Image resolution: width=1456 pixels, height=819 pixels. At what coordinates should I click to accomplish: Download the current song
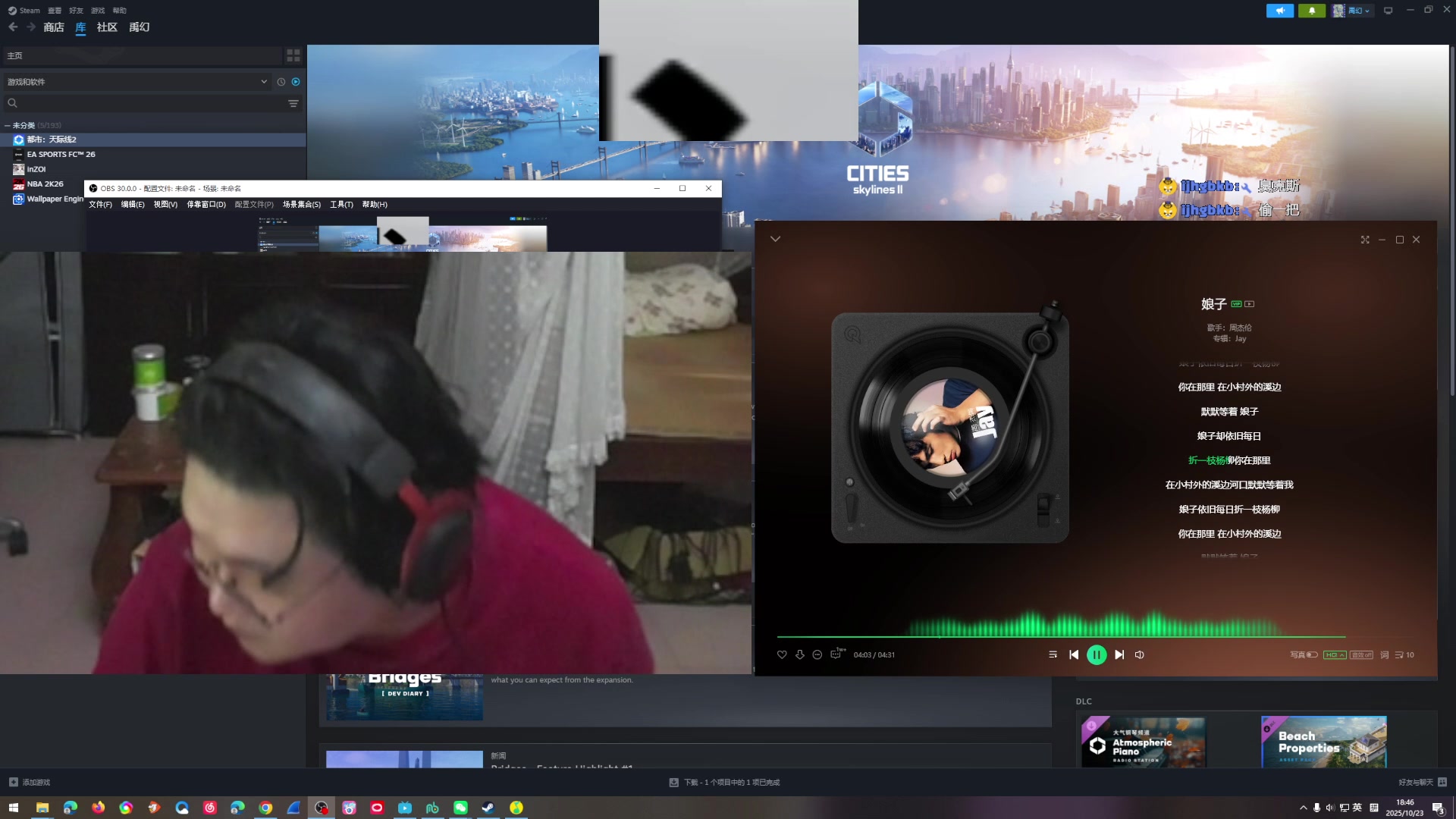[799, 654]
